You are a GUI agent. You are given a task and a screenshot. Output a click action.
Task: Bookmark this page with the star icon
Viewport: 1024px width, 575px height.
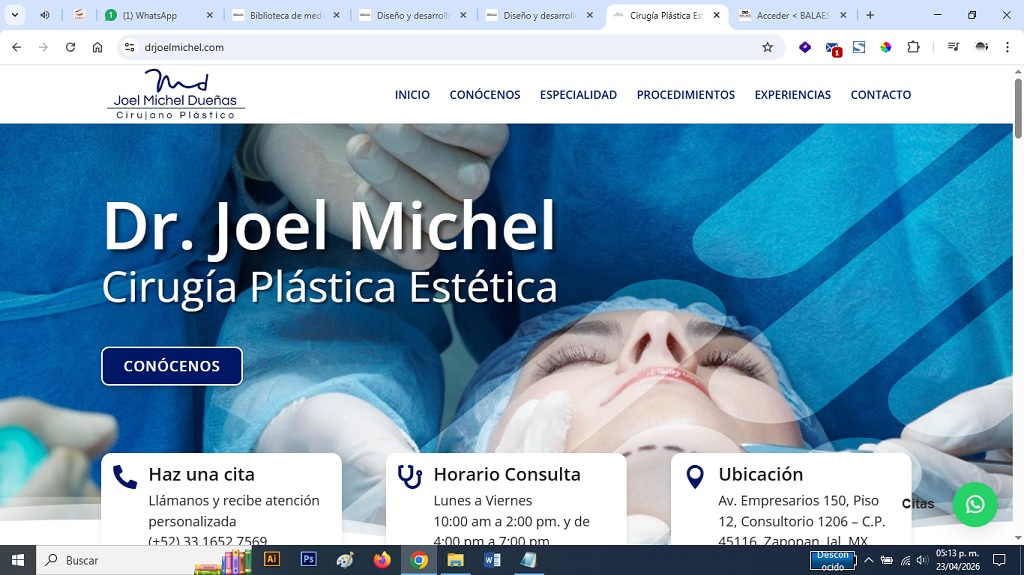pyautogui.click(x=767, y=47)
